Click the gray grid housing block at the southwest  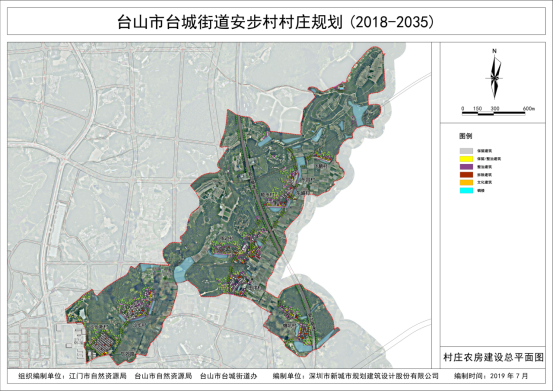click(105, 342)
